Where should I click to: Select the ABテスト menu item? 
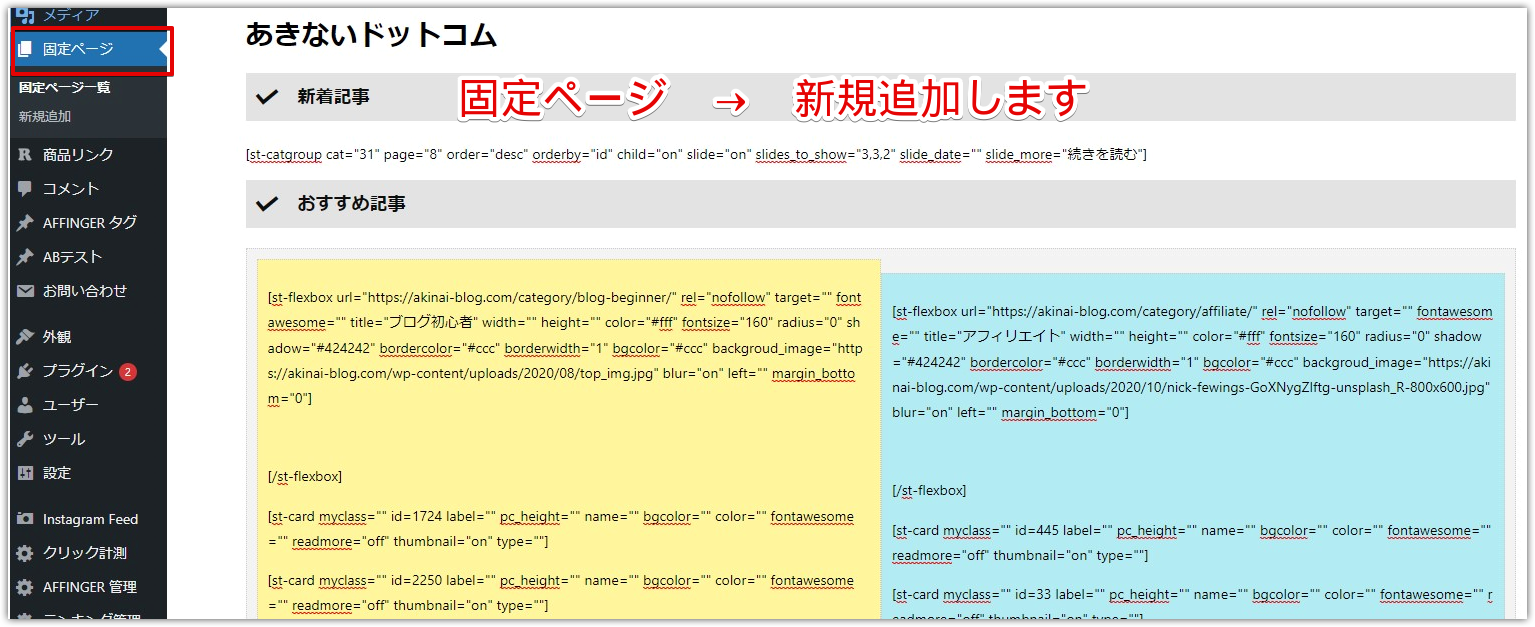click(x=72, y=257)
